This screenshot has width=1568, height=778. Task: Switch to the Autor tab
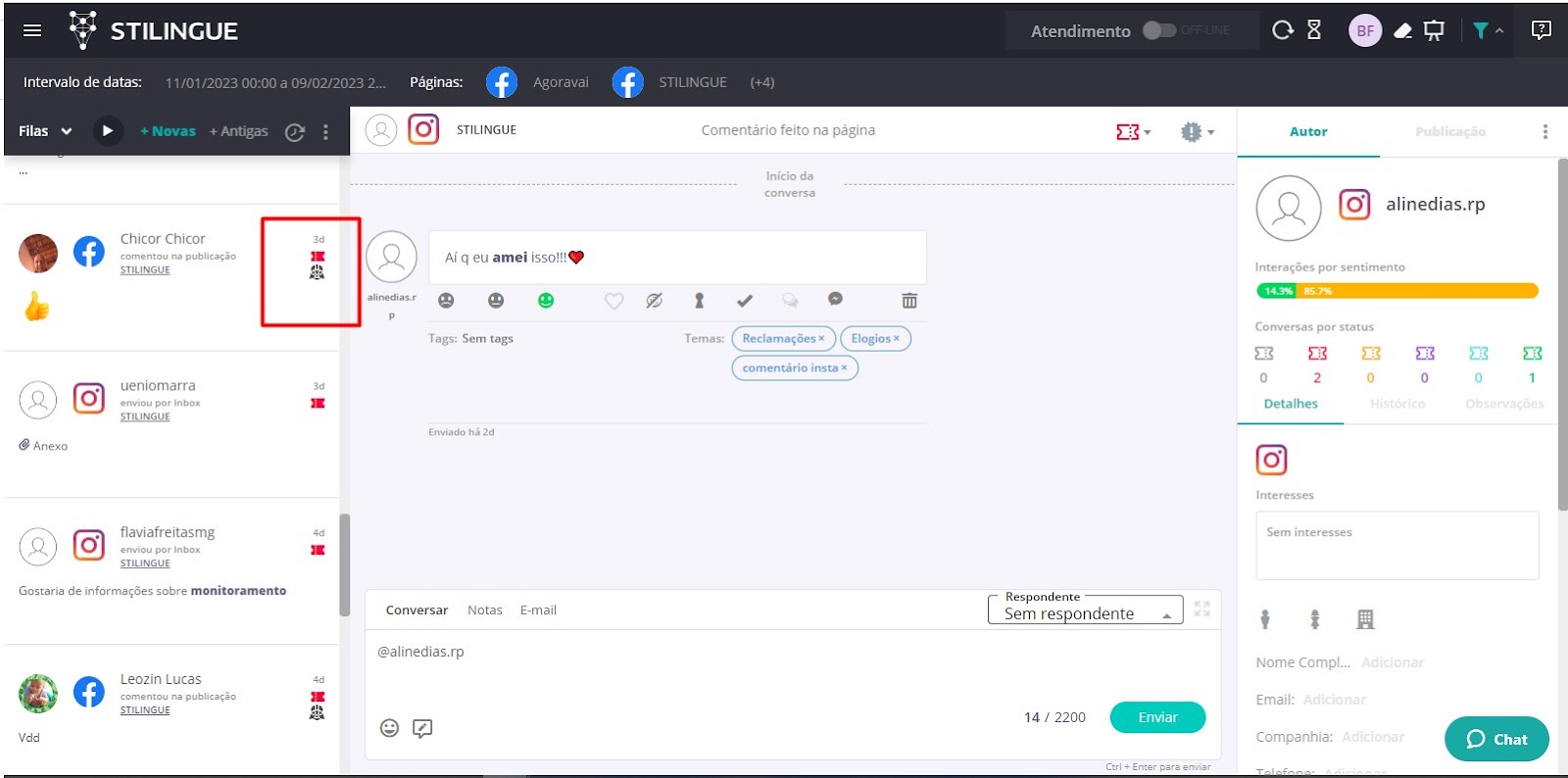pyautogui.click(x=1308, y=131)
